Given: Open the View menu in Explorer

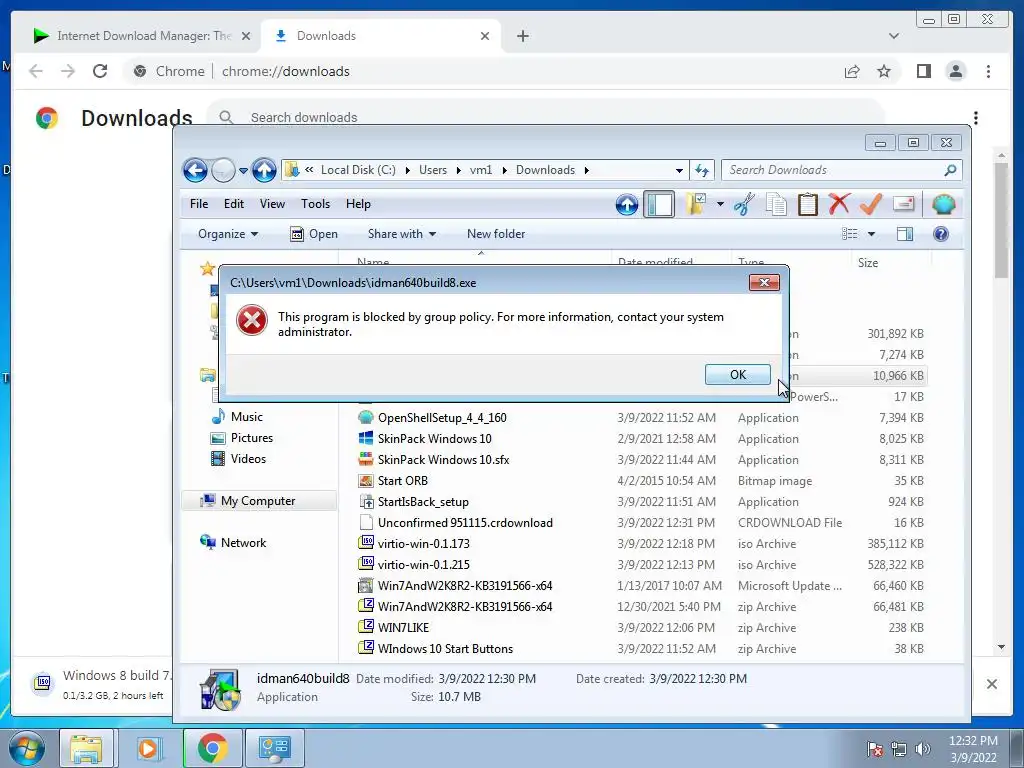Looking at the screenshot, I should click(x=272, y=204).
